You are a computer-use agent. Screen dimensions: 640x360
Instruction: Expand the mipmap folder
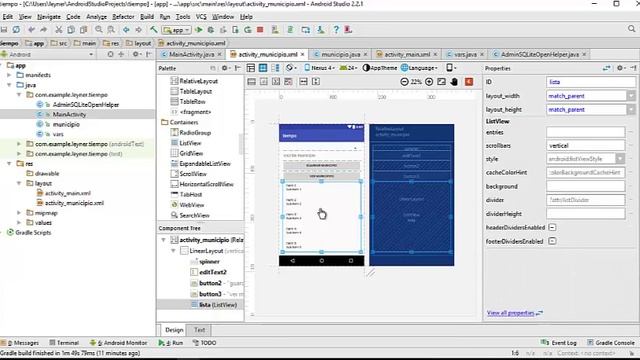(19, 213)
